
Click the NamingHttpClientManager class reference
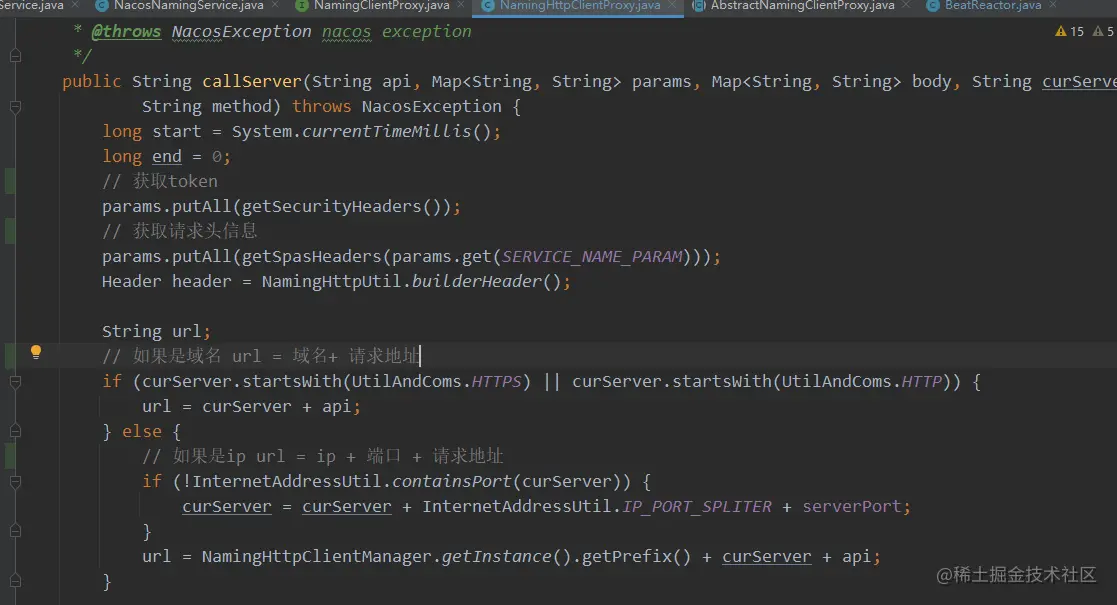(x=316, y=556)
